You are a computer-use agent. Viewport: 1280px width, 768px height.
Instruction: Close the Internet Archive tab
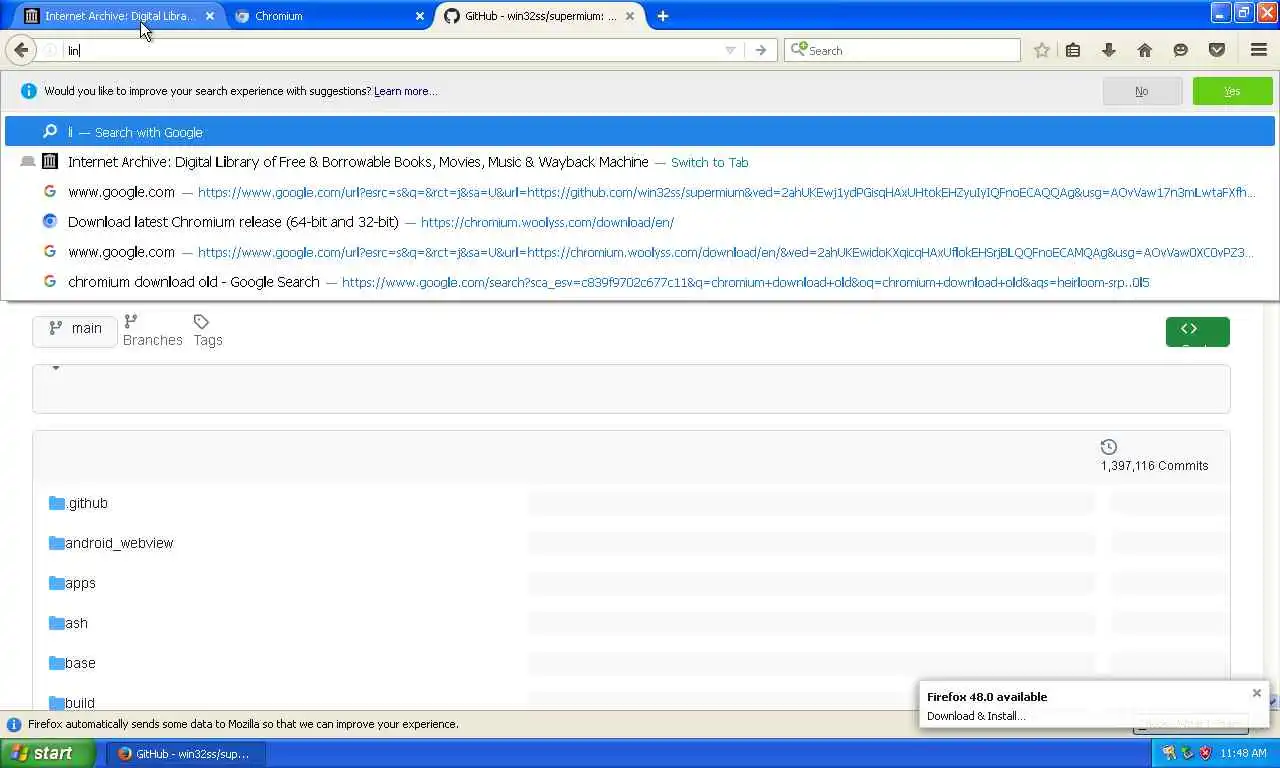209,16
